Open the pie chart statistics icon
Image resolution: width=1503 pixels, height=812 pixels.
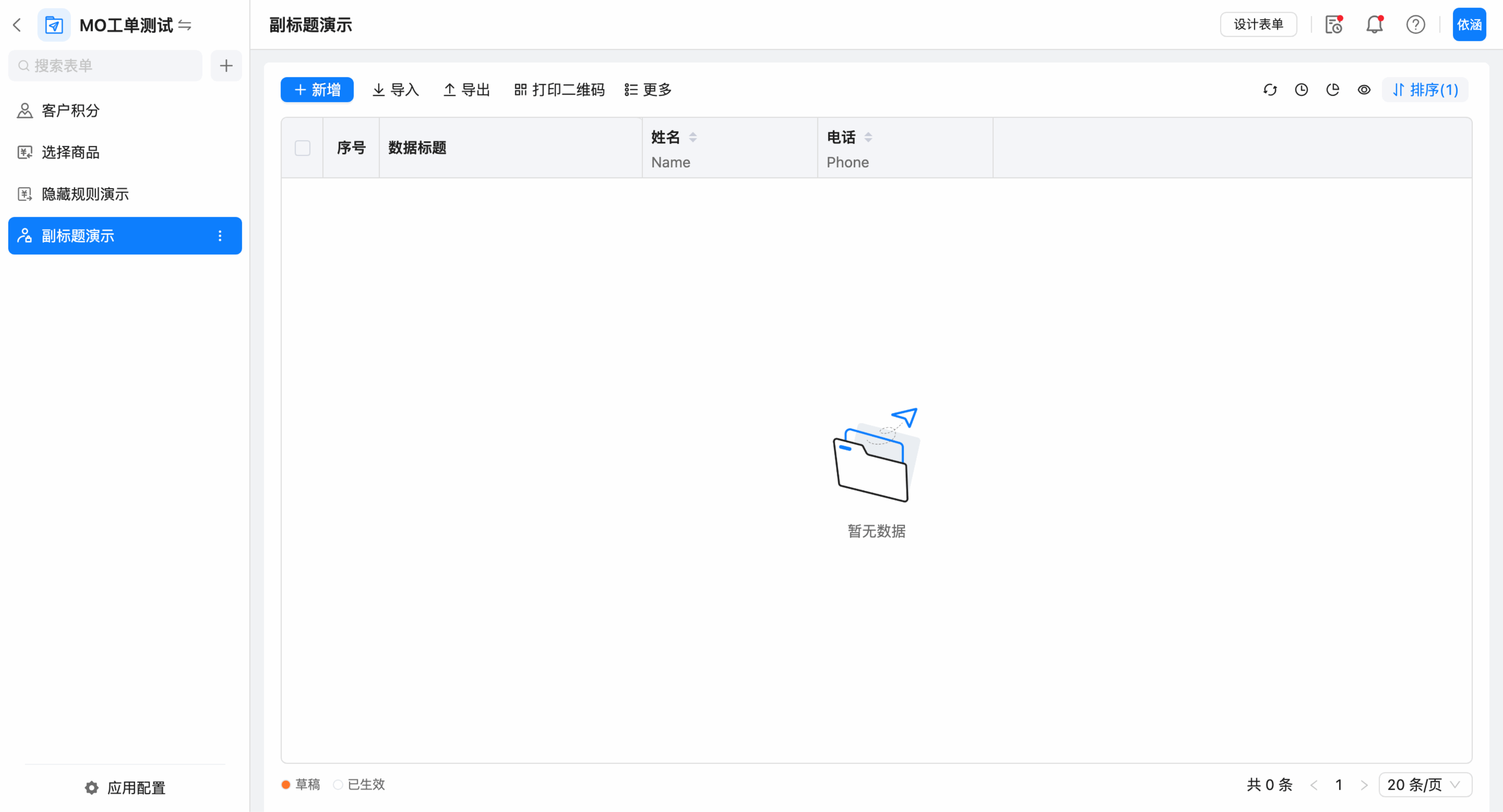[1333, 90]
